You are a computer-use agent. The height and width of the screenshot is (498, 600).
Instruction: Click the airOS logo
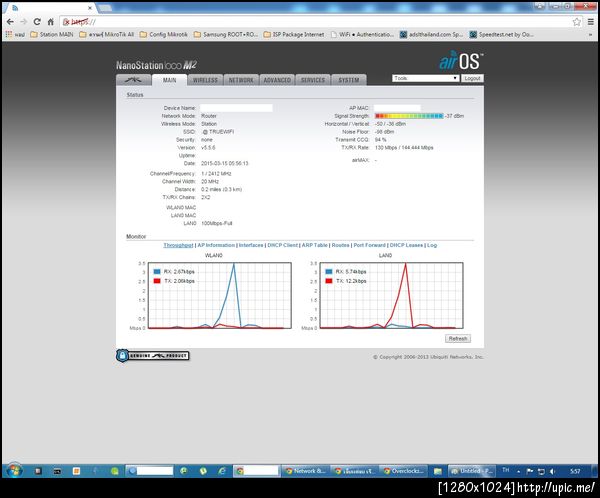point(461,60)
